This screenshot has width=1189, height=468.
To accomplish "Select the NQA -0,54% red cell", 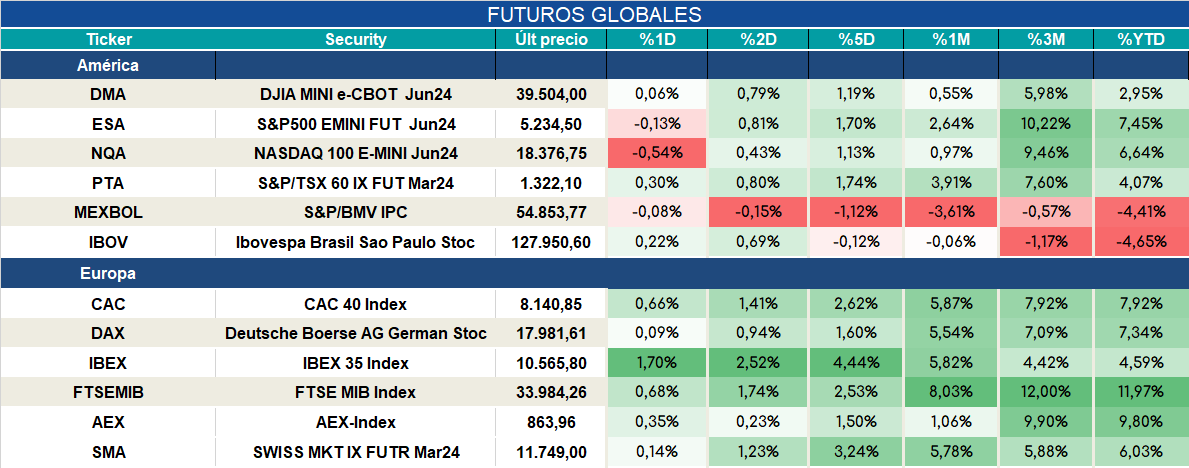I will click(x=657, y=153).
